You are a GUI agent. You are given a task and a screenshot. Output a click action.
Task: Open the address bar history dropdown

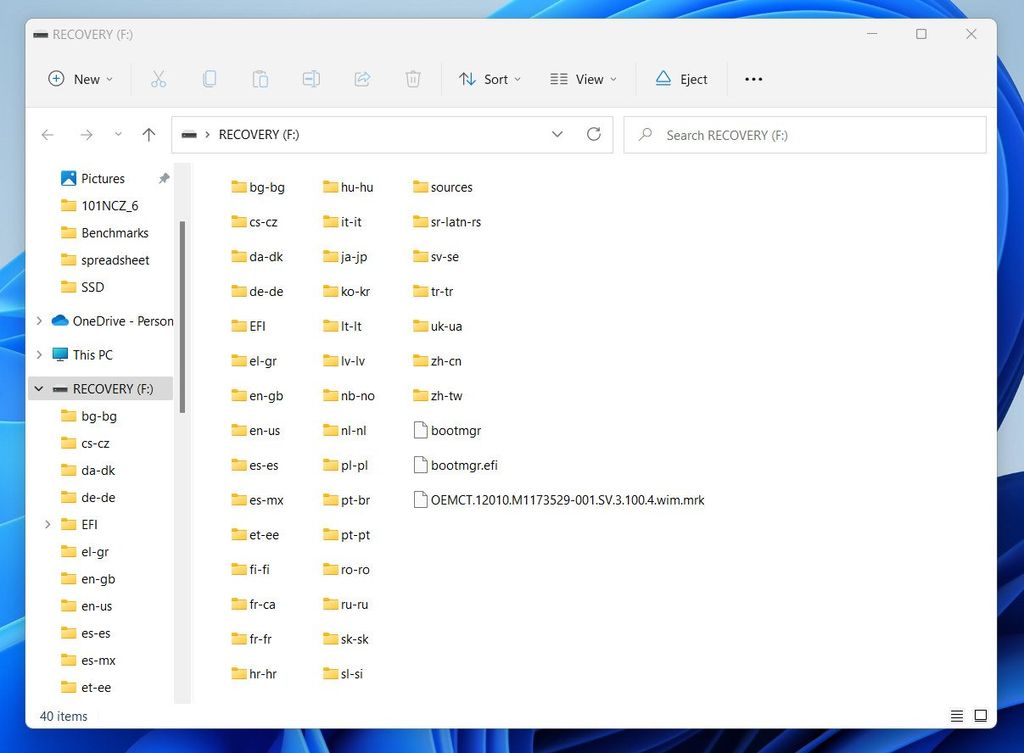click(557, 134)
